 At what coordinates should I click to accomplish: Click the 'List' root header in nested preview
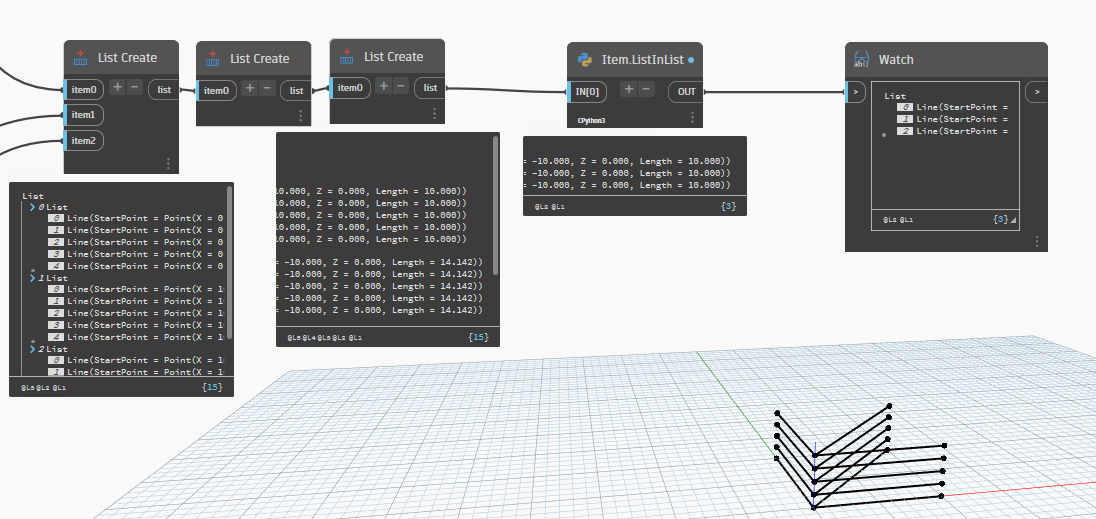(33, 197)
